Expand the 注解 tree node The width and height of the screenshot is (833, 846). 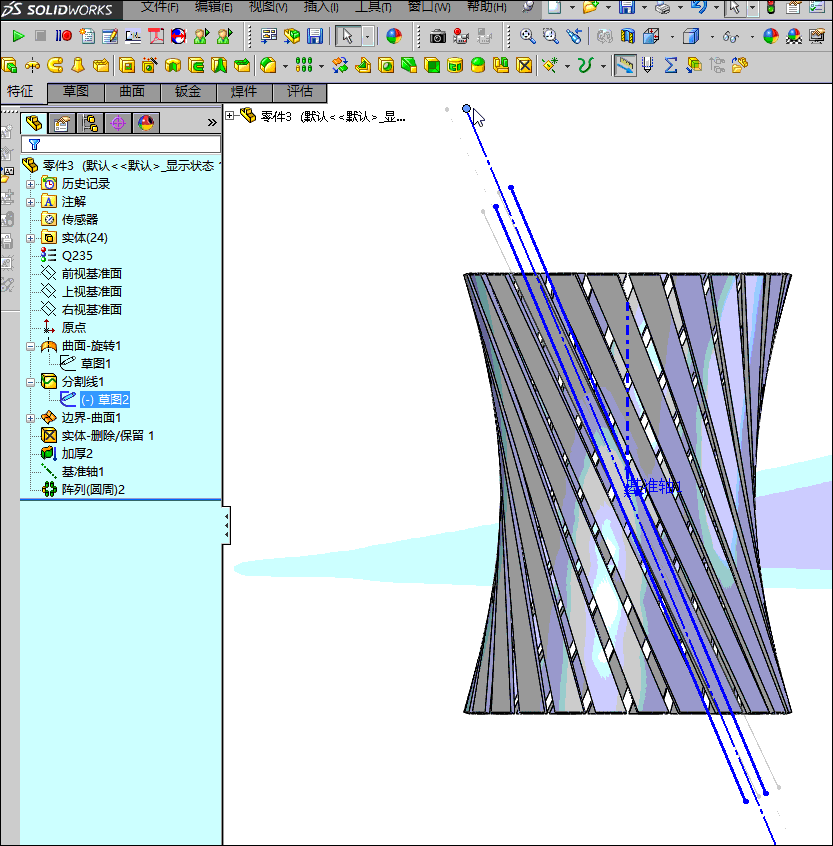pyautogui.click(x=31, y=202)
